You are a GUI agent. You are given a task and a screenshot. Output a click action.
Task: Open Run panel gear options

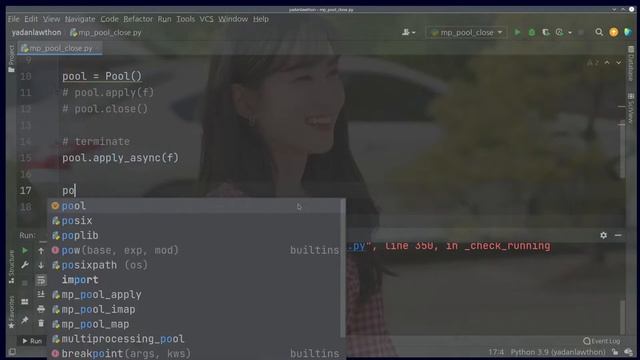(603, 235)
